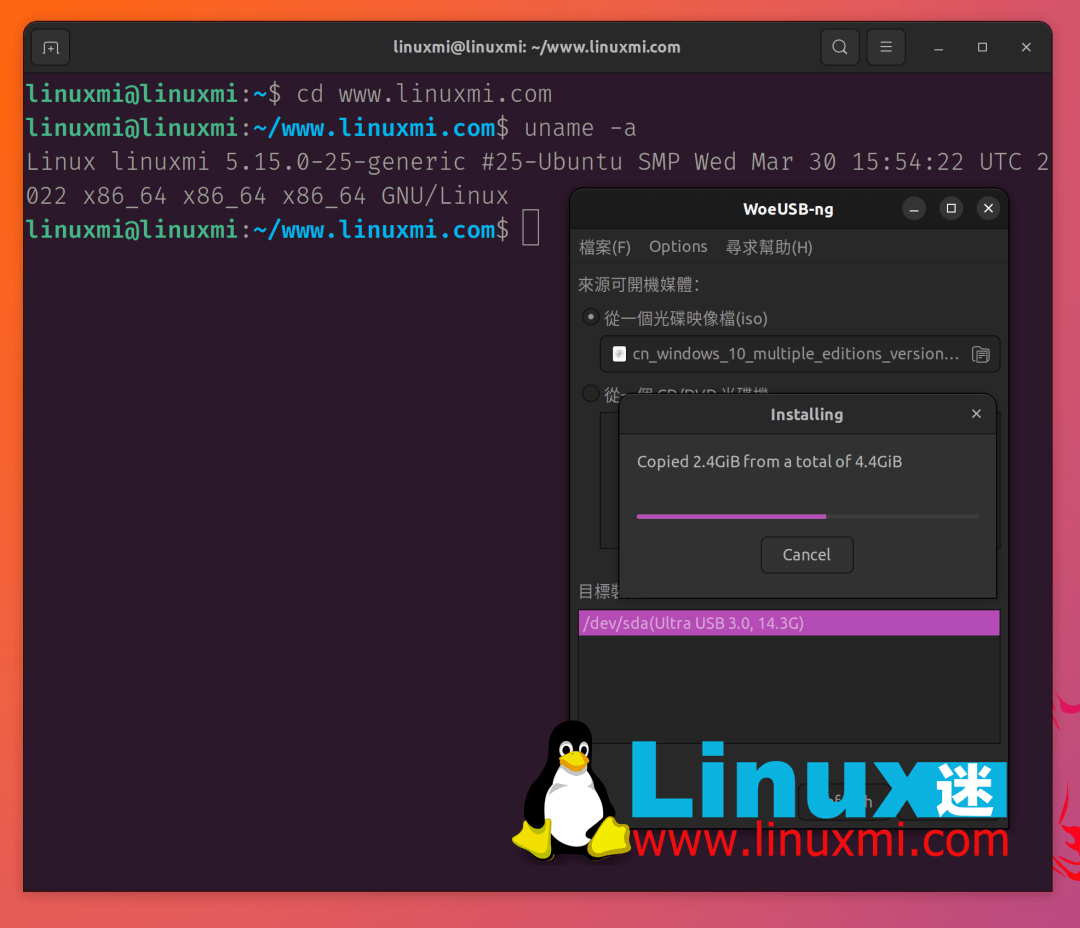
Task: Cancel the installation progress
Action: coord(807,555)
